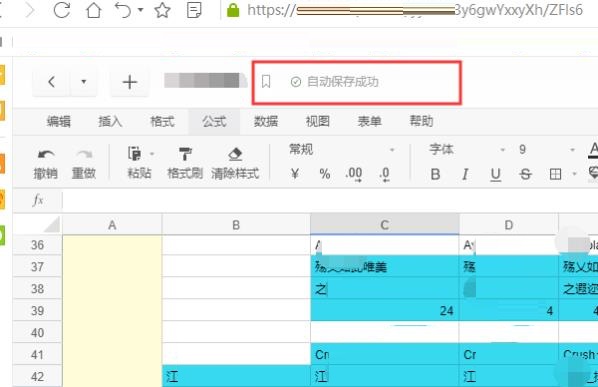Viewport: 598px width, 387px height.
Task: Go back using the left chevron button
Action: (51, 82)
